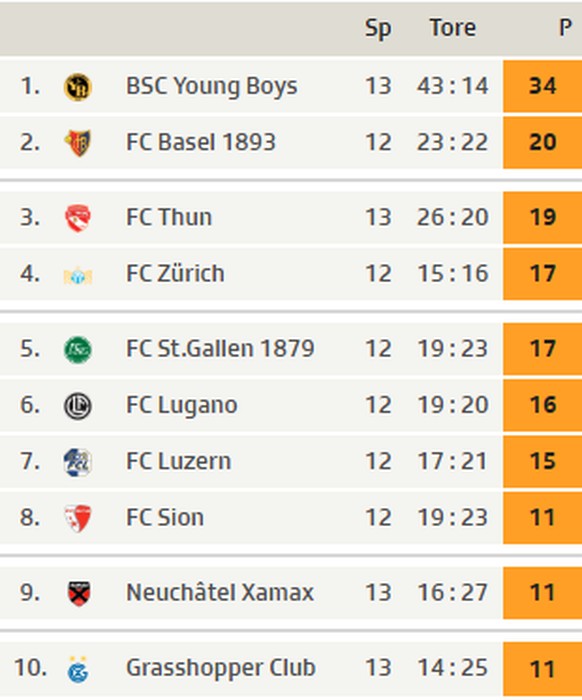The width and height of the screenshot is (582, 700).
Task: Click the P points column header
Action: coord(565,28)
